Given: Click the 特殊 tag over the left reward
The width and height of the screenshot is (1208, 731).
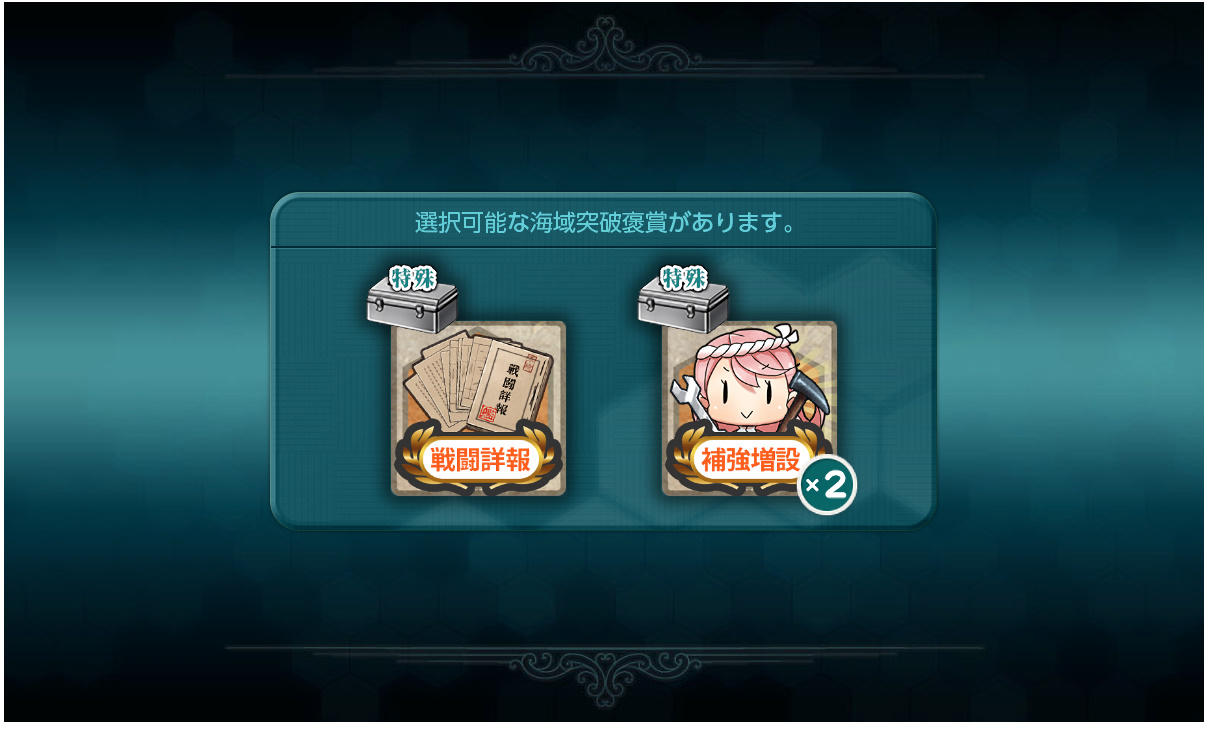Looking at the screenshot, I should coord(412,277).
